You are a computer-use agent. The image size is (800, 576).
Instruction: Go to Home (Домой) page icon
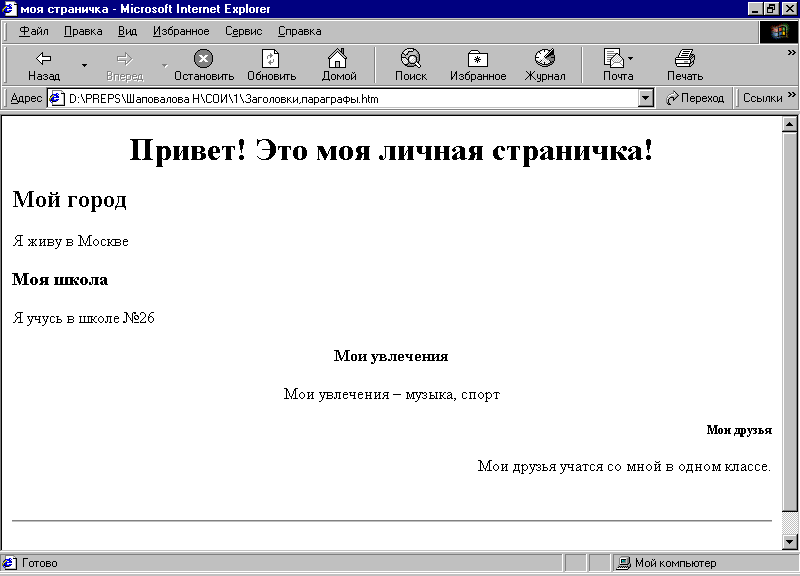click(x=338, y=59)
